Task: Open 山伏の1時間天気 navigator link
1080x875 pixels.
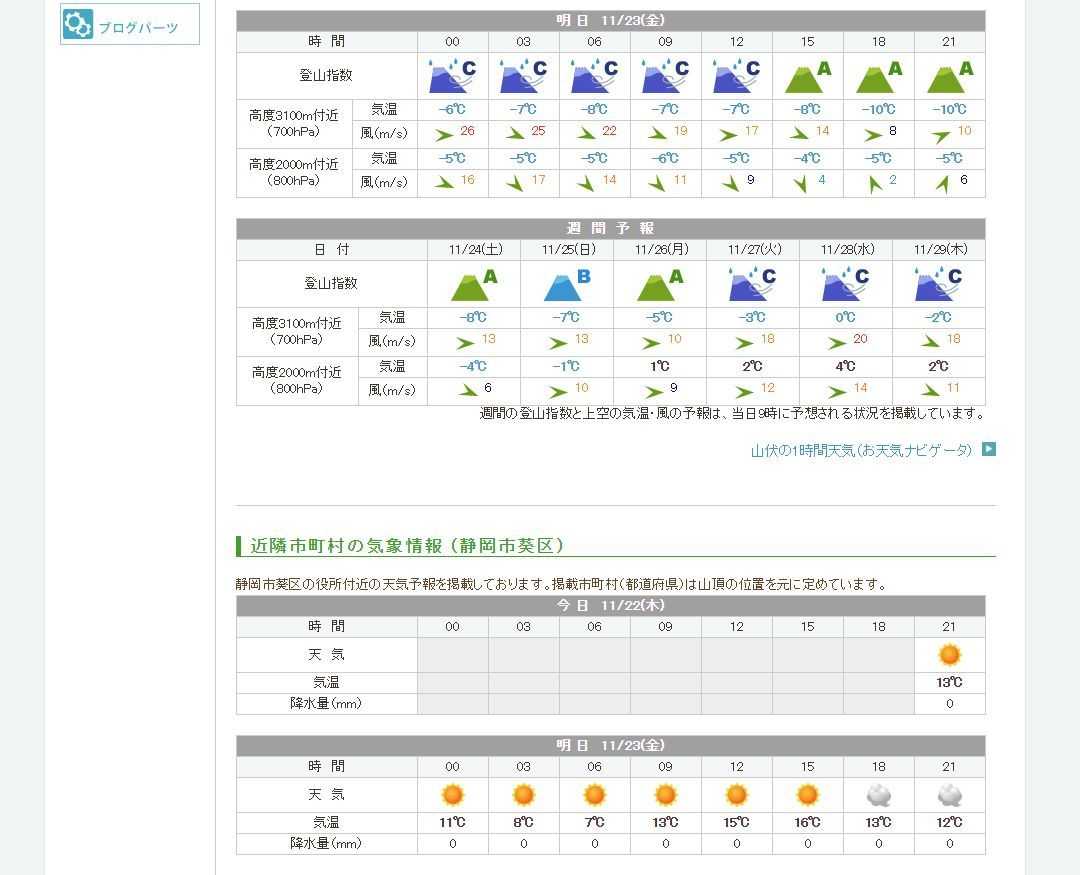Action: 861,451
